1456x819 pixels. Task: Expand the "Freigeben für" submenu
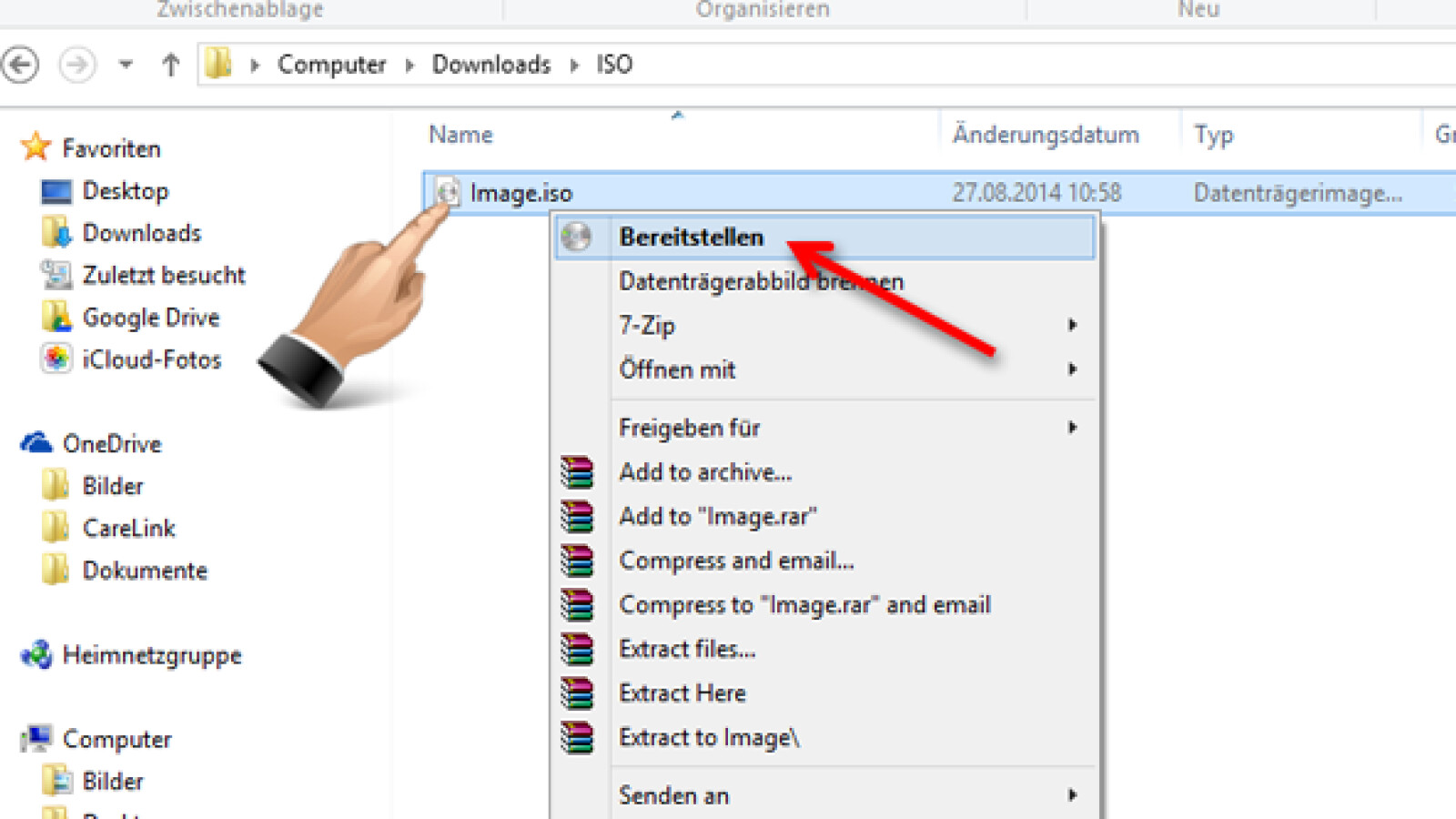click(x=1072, y=427)
